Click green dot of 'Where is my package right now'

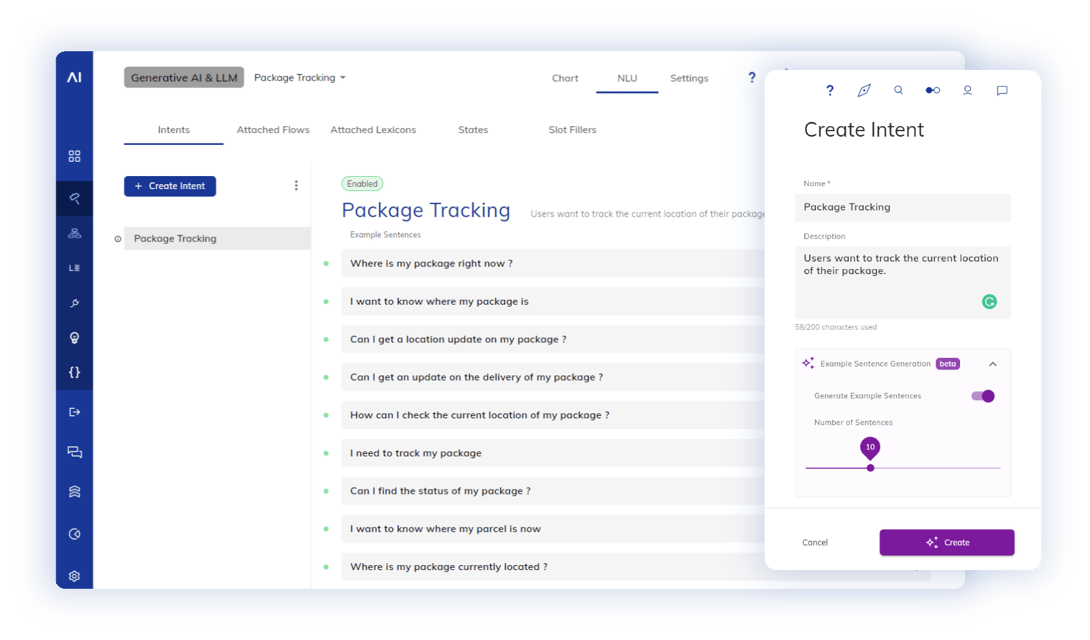tap(326, 263)
